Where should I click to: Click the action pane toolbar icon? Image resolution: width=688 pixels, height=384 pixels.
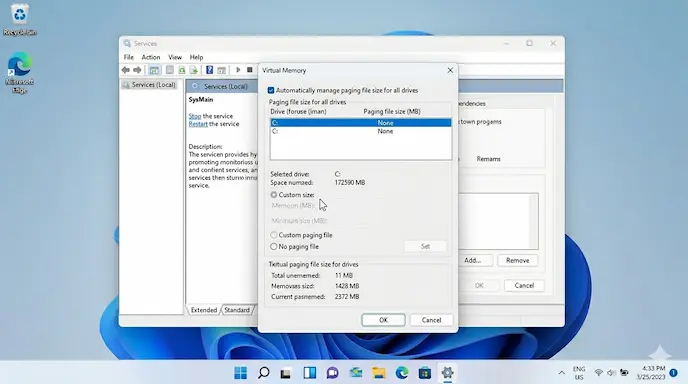(222, 70)
